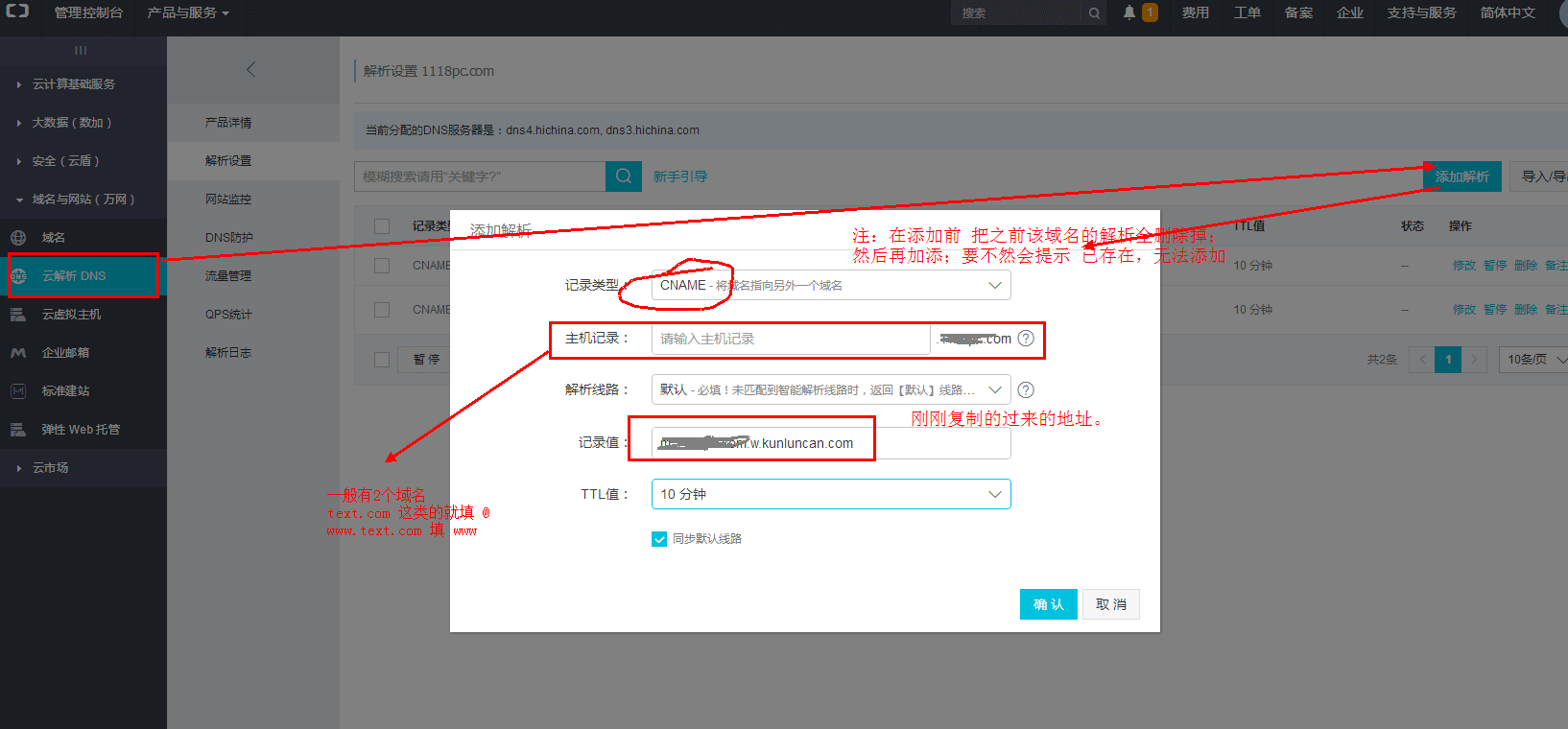This screenshot has width=1568, height=729.
Task: Click the help icon next to host record
Action: tap(1026, 339)
